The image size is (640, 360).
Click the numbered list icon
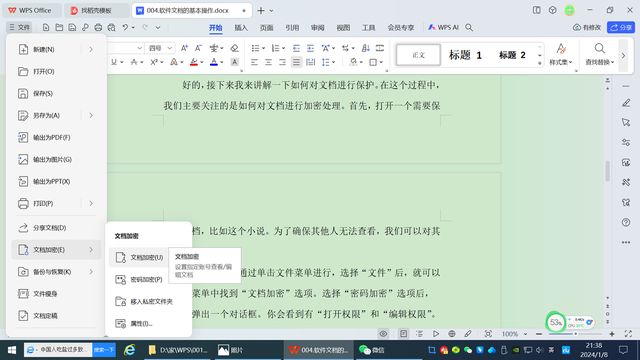(x=276, y=48)
